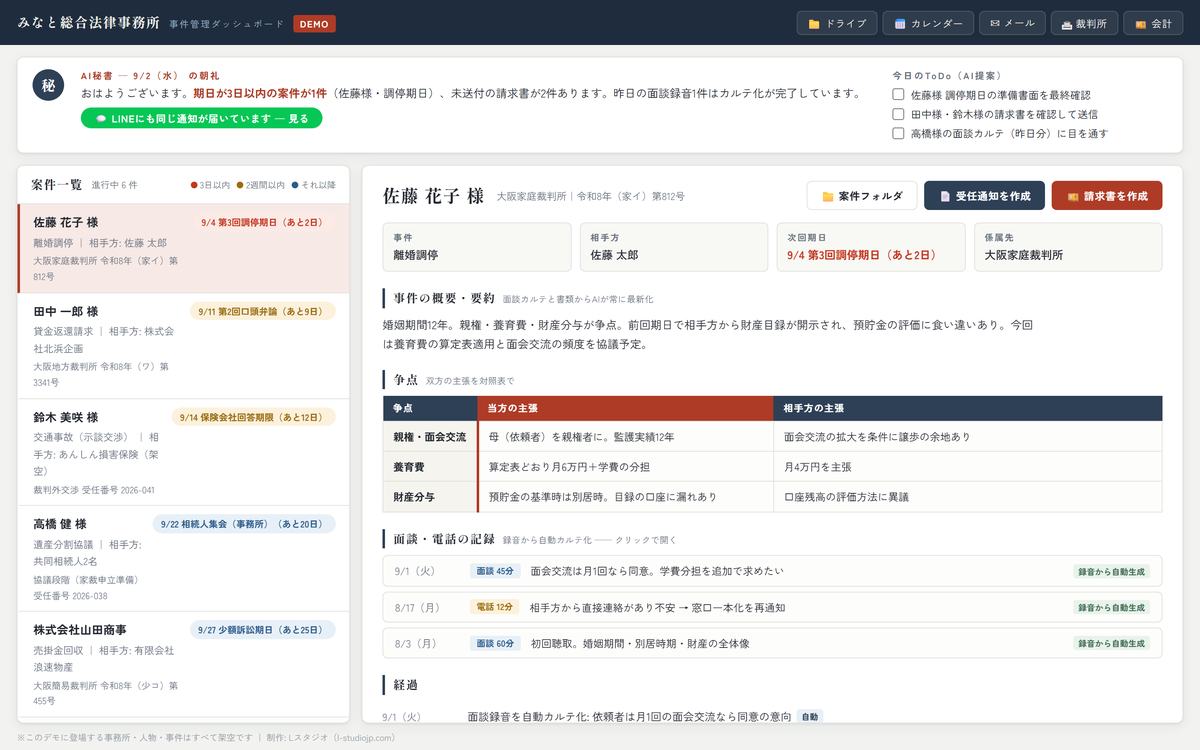The width and height of the screenshot is (1200, 750).
Task: Click 録音から自動生成 tag on 9/1 record
Action: 1111,572
